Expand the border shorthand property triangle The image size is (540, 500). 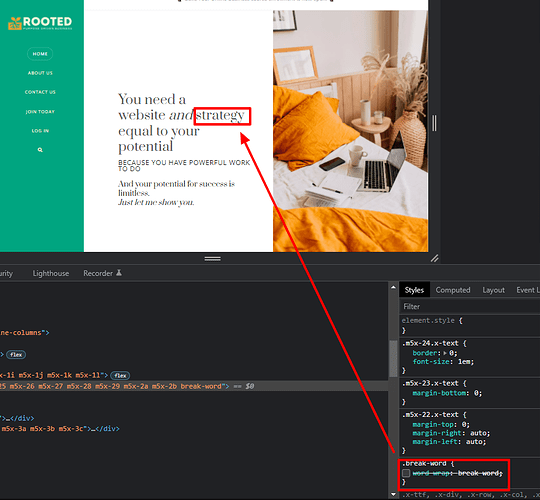point(445,353)
